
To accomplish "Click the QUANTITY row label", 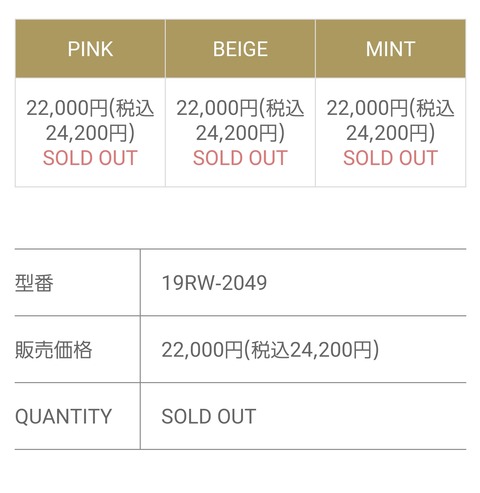I will point(63,416).
